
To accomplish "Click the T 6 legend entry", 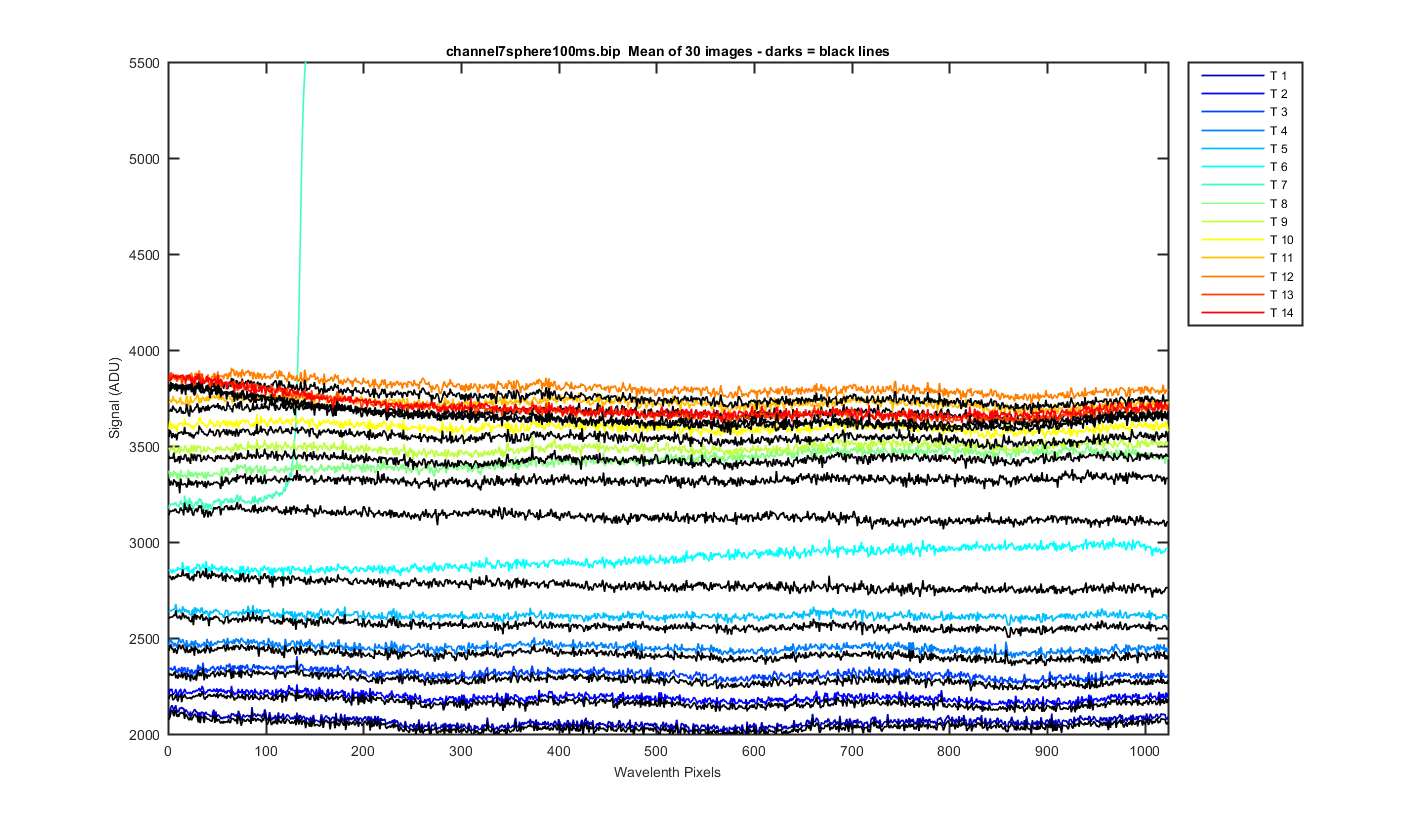I will [x=1245, y=167].
